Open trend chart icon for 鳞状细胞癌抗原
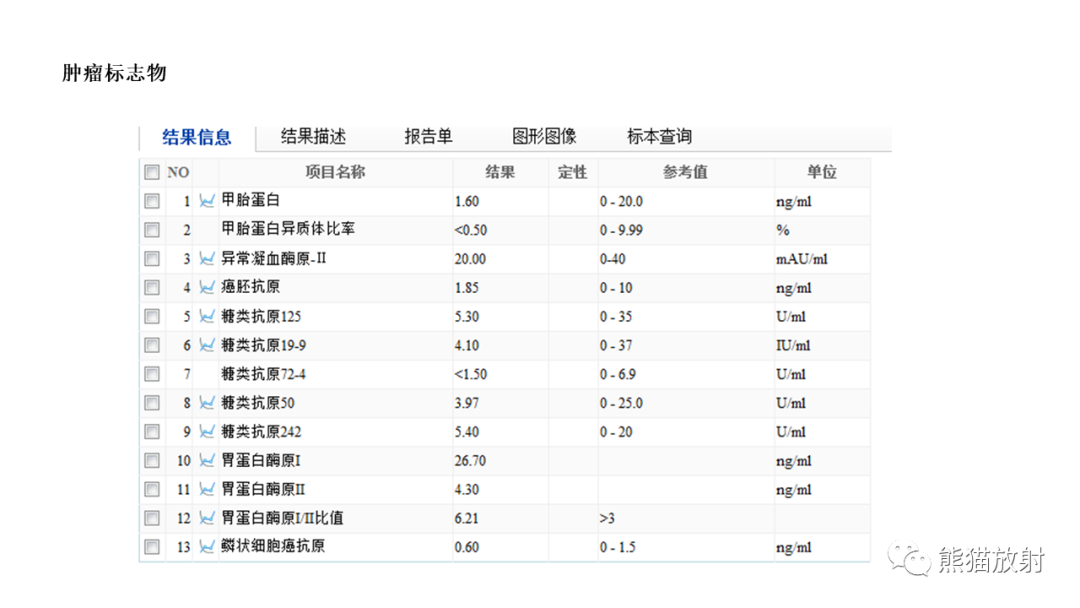The width and height of the screenshot is (1080, 608). click(x=207, y=547)
